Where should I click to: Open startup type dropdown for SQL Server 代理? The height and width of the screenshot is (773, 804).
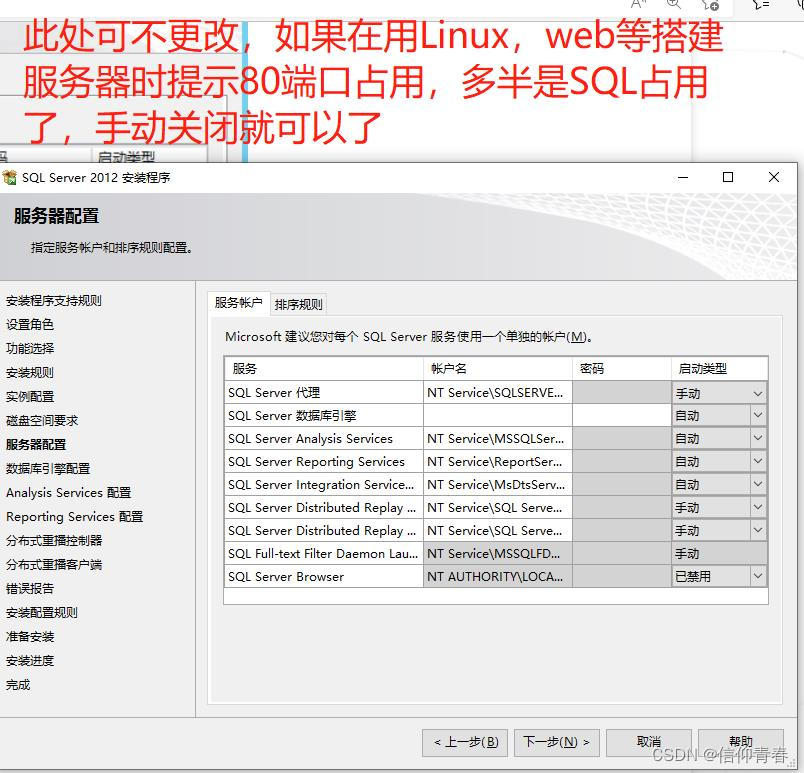pos(757,394)
